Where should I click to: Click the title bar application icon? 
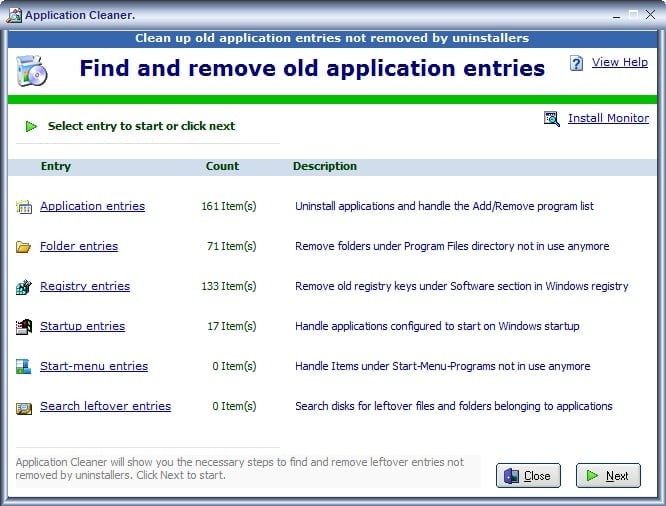pyautogui.click(x=14, y=15)
